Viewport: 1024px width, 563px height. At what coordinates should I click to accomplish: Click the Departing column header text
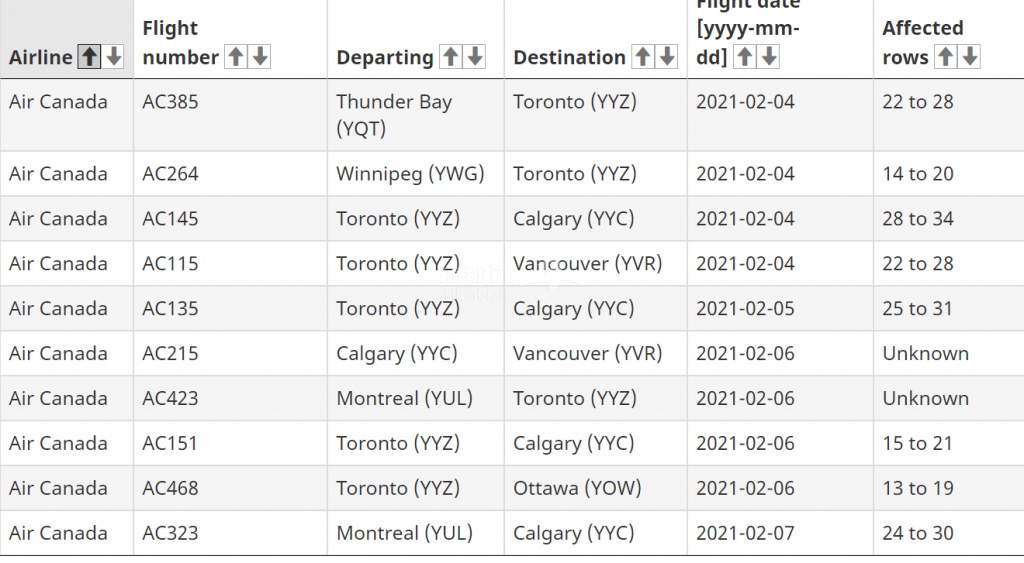(x=385, y=57)
